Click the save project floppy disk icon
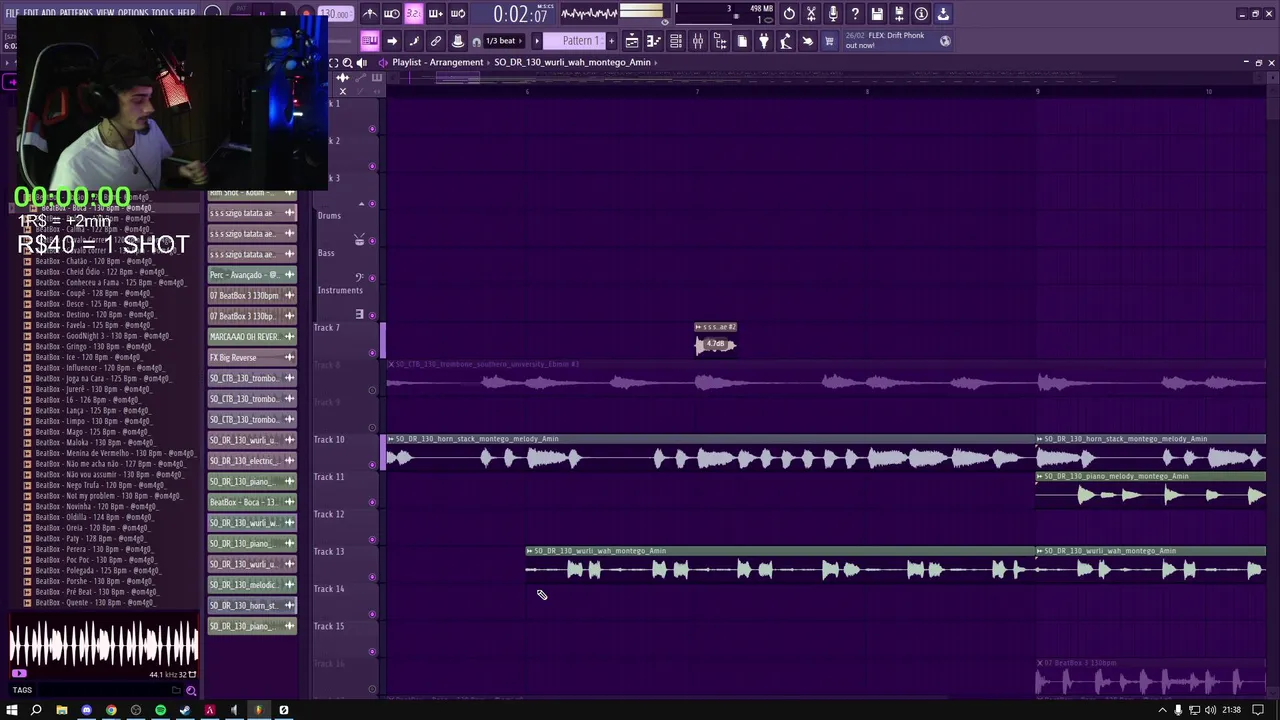The image size is (1280, 720). [877, 14]
